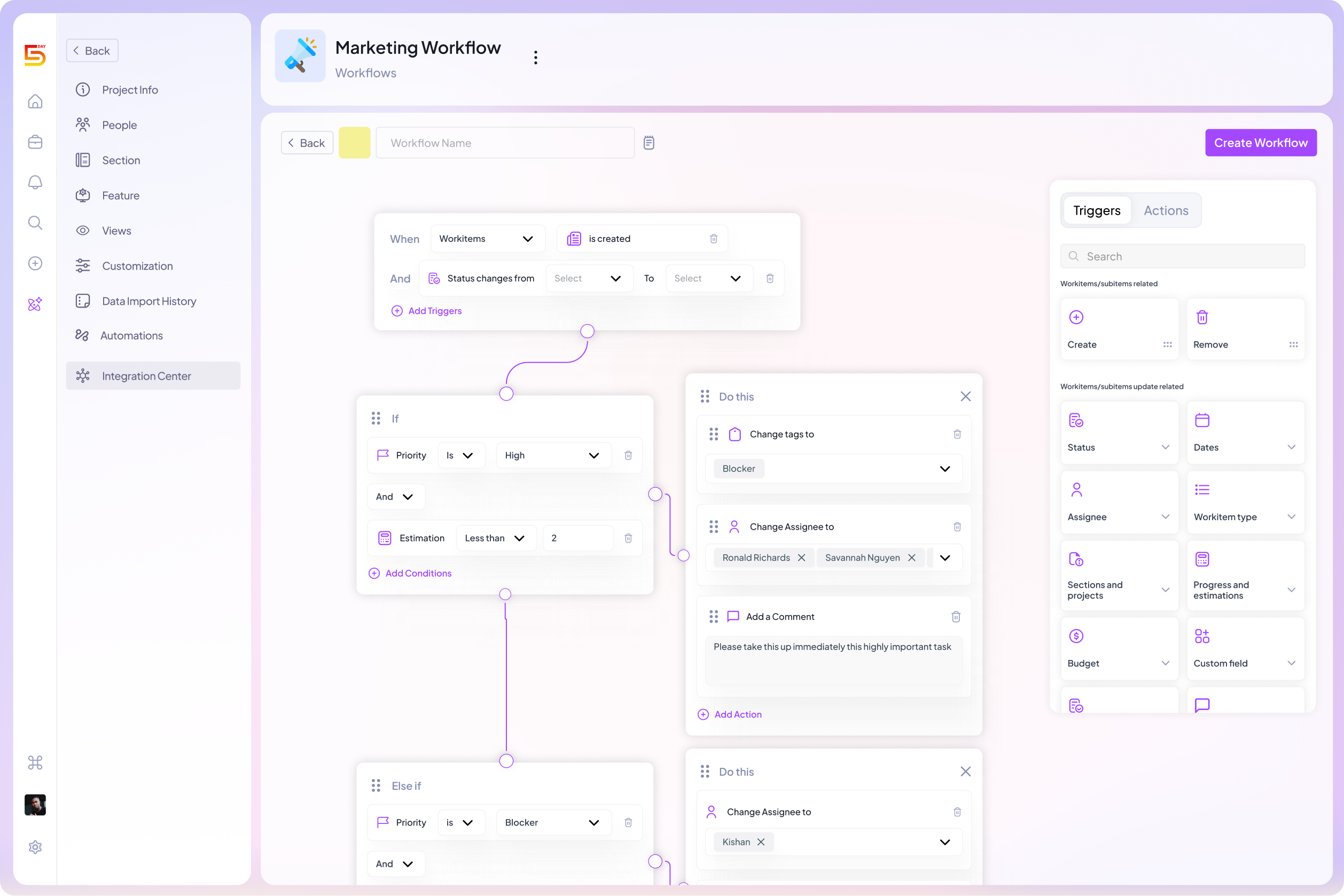Click the Remove trigger card
The width and height of the screenshot is (1344, 896).
(1245, 329)
